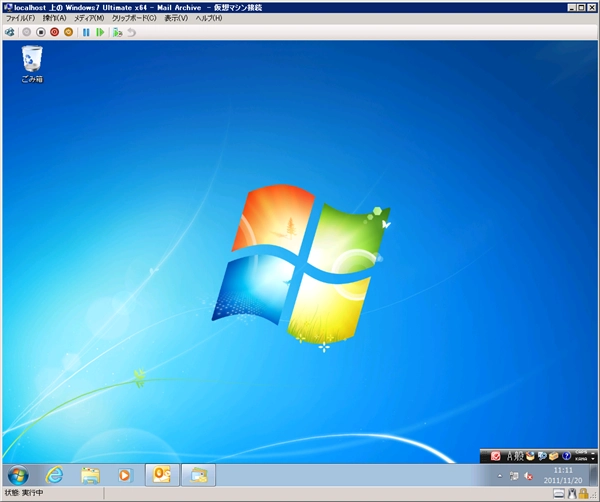The height and width of the screenshot is (502, 600).
Task: Click the green Reset toolbar icon
Action: [x=100, y=33]
